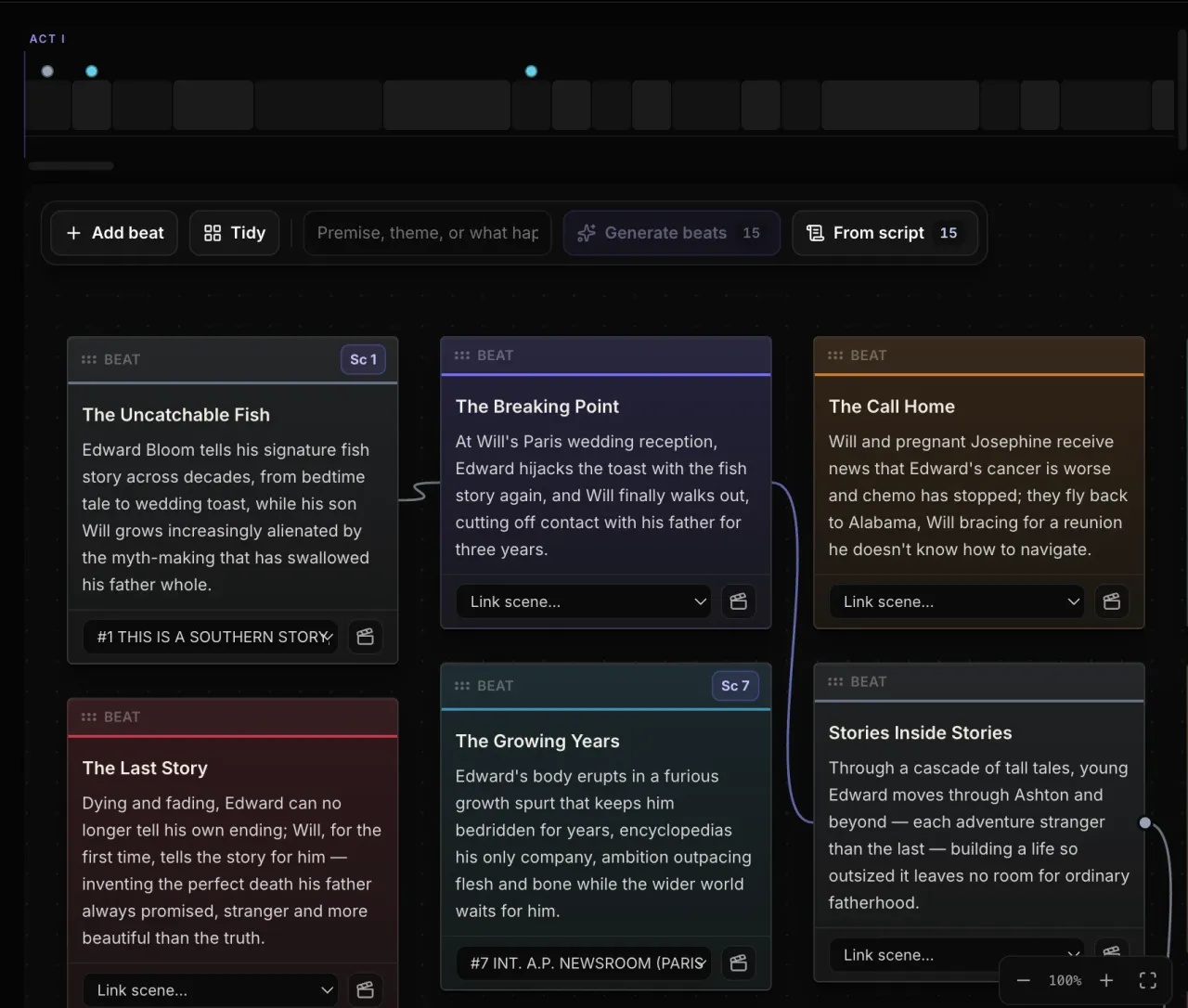Click the first cyan timeline marker dot

92,71
